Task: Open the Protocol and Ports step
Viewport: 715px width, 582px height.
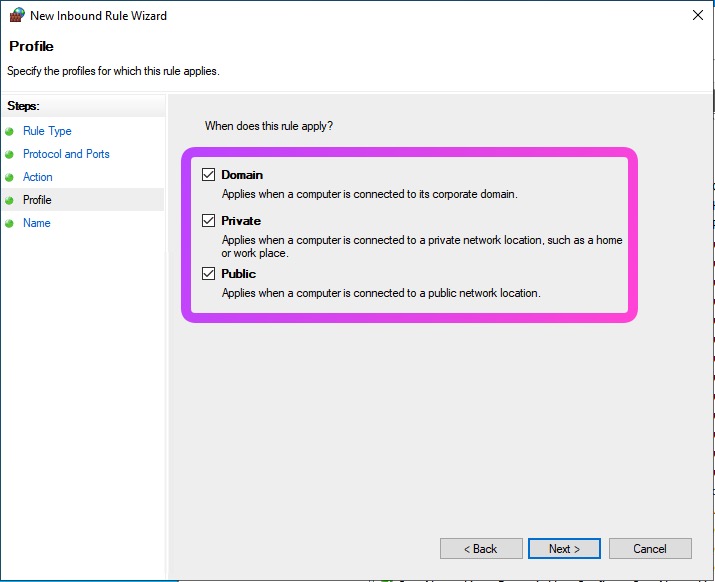Action: (x=66, y=154)
